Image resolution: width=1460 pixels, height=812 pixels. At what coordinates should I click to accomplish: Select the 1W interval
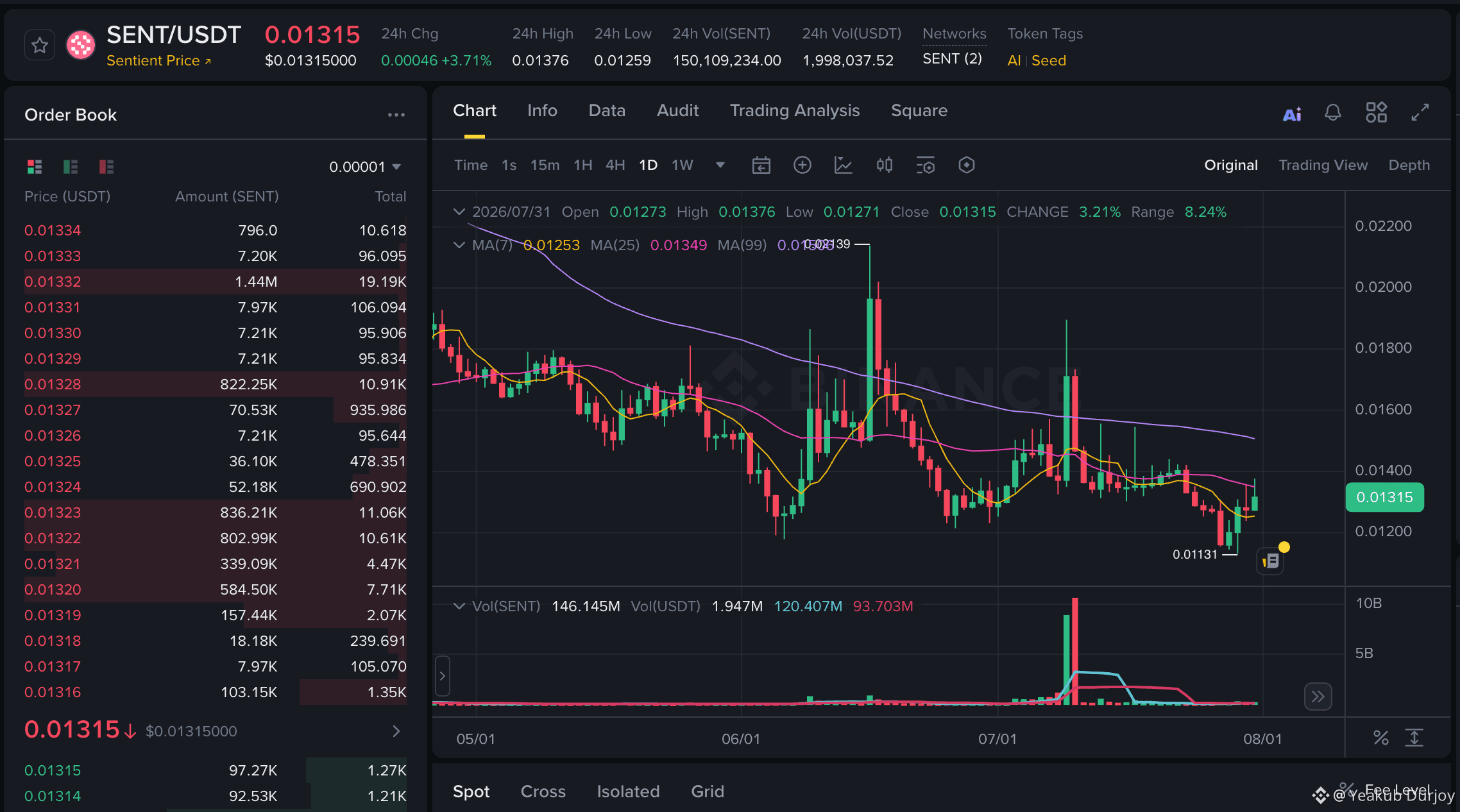tap(683, 165)
